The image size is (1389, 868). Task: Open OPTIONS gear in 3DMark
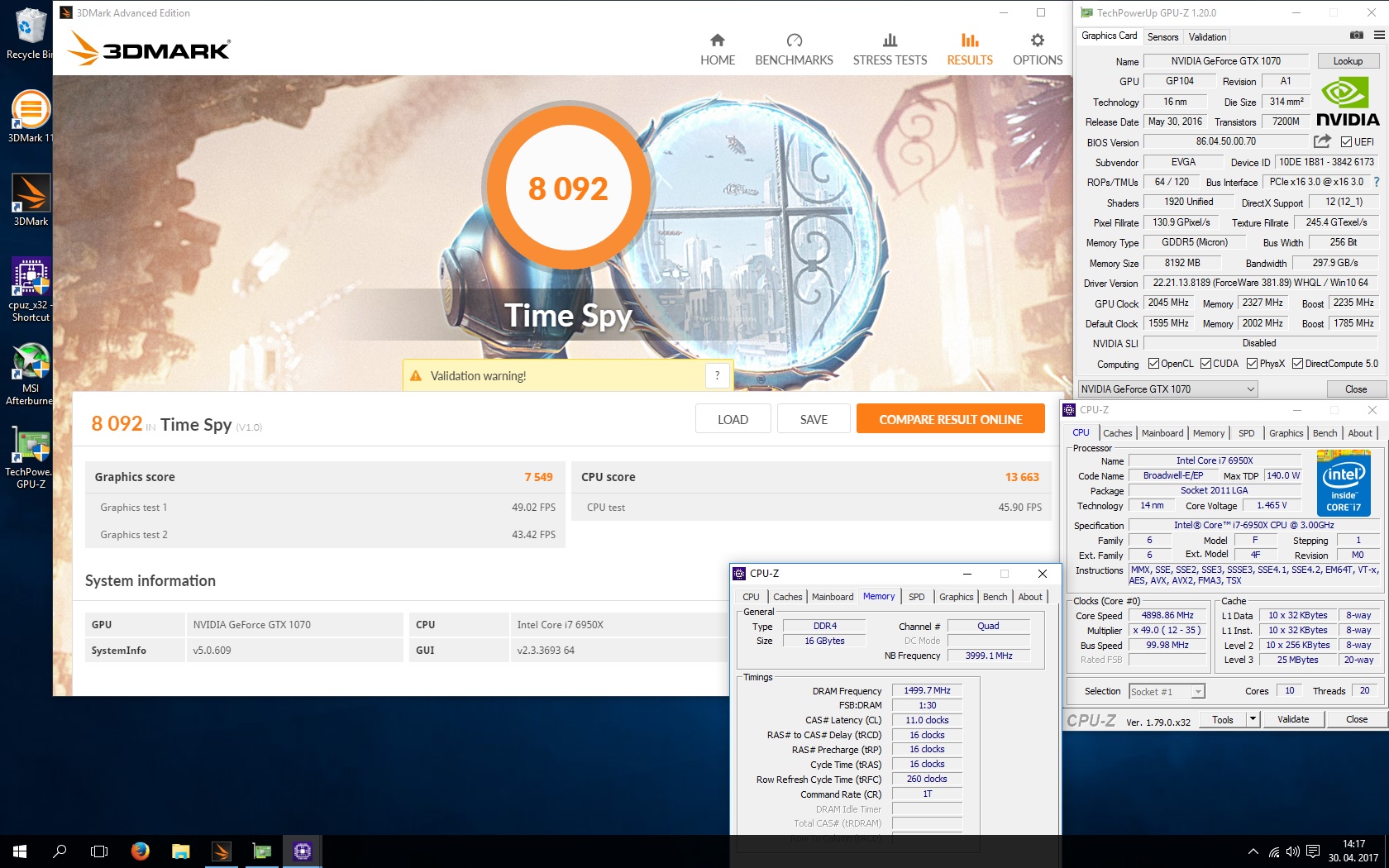tap(1038, 50)
